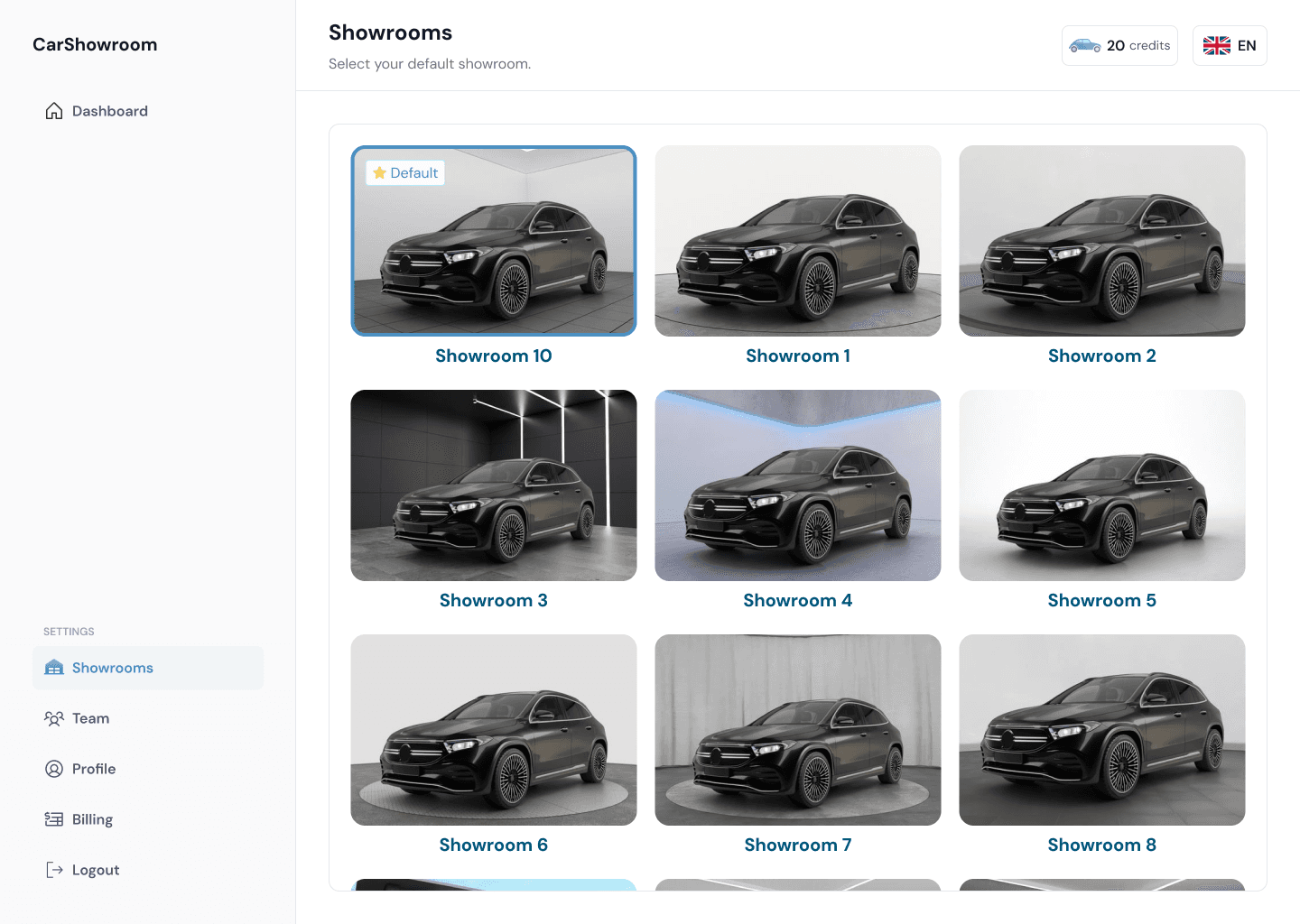Click the Team people icon

(x=54, y=718)
